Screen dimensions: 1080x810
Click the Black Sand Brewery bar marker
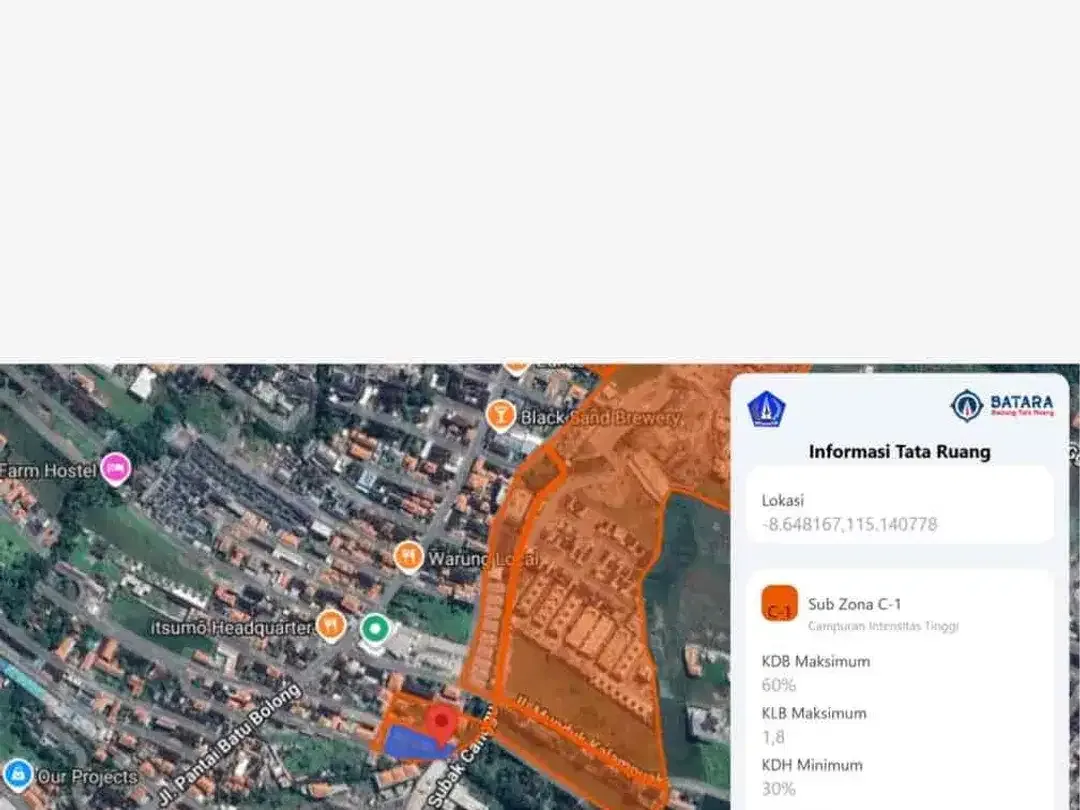(501, 416)
